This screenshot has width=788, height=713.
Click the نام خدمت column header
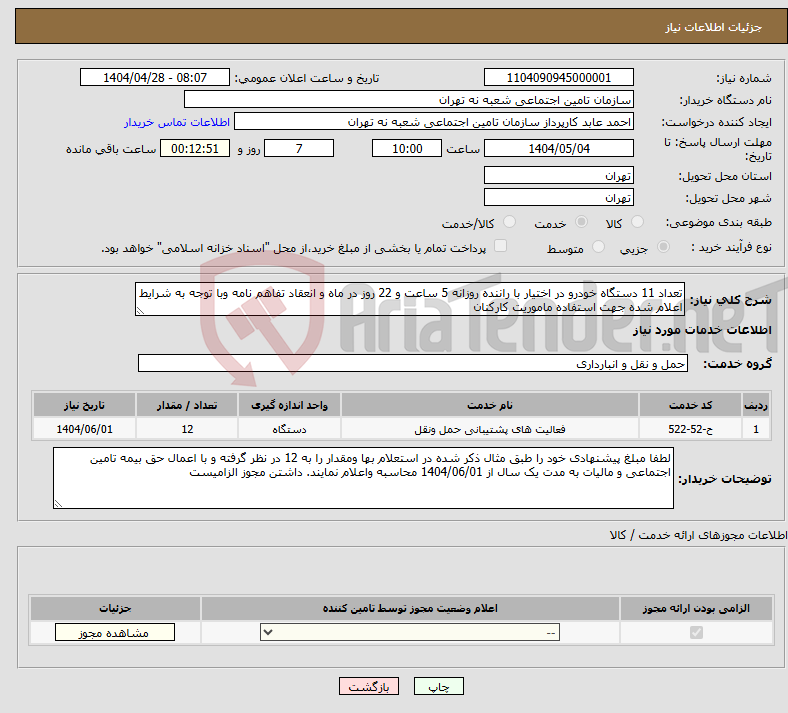pos(490,405)
